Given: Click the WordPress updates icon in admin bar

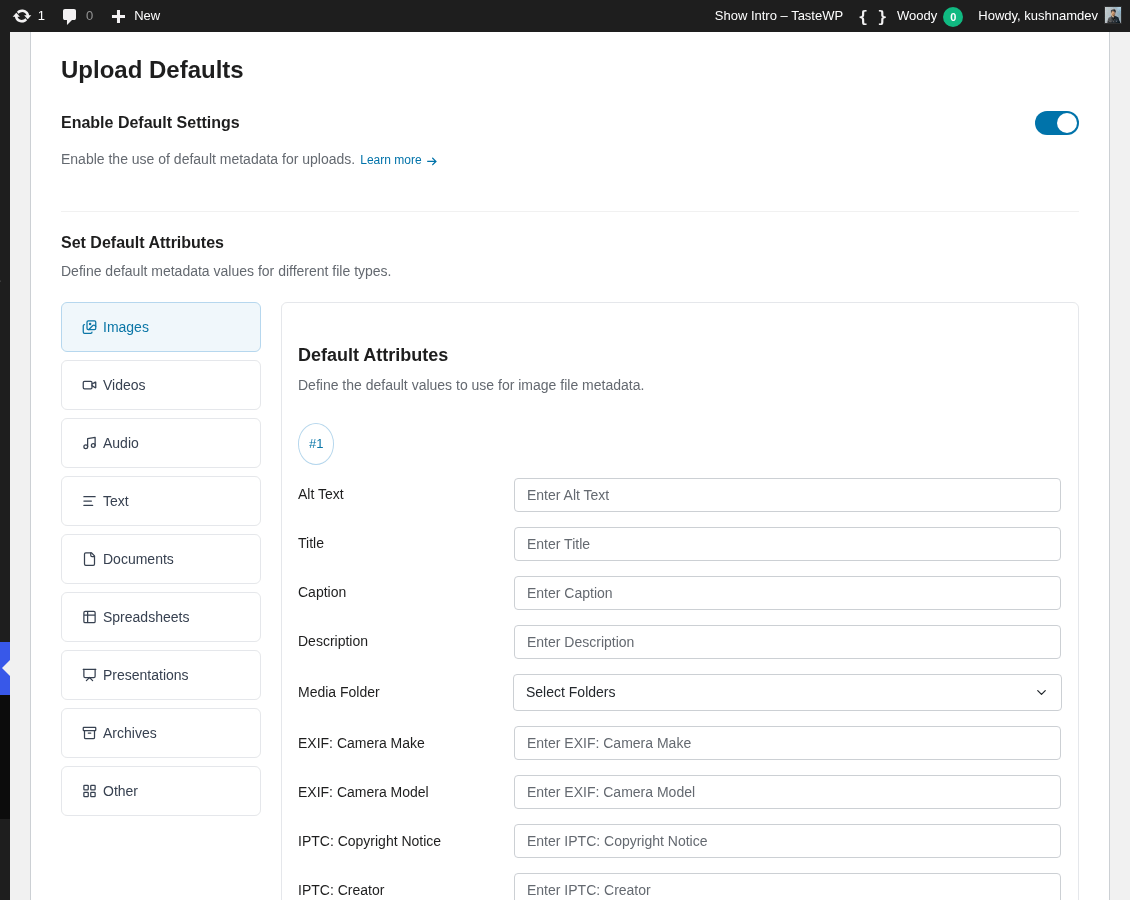Looking at the screenshot, I should coord(22,15).
